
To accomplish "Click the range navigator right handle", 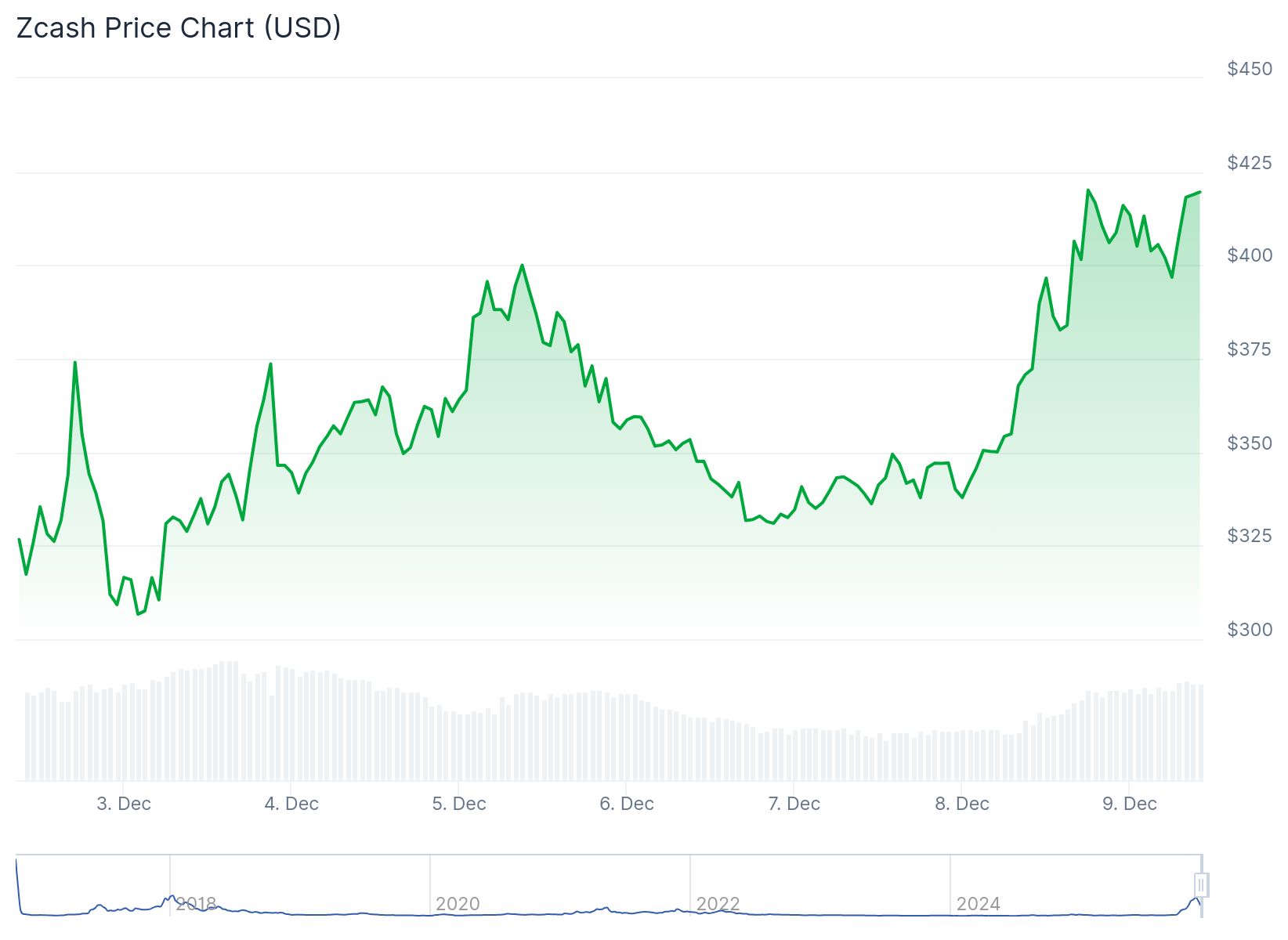I will pos(1201,885).
